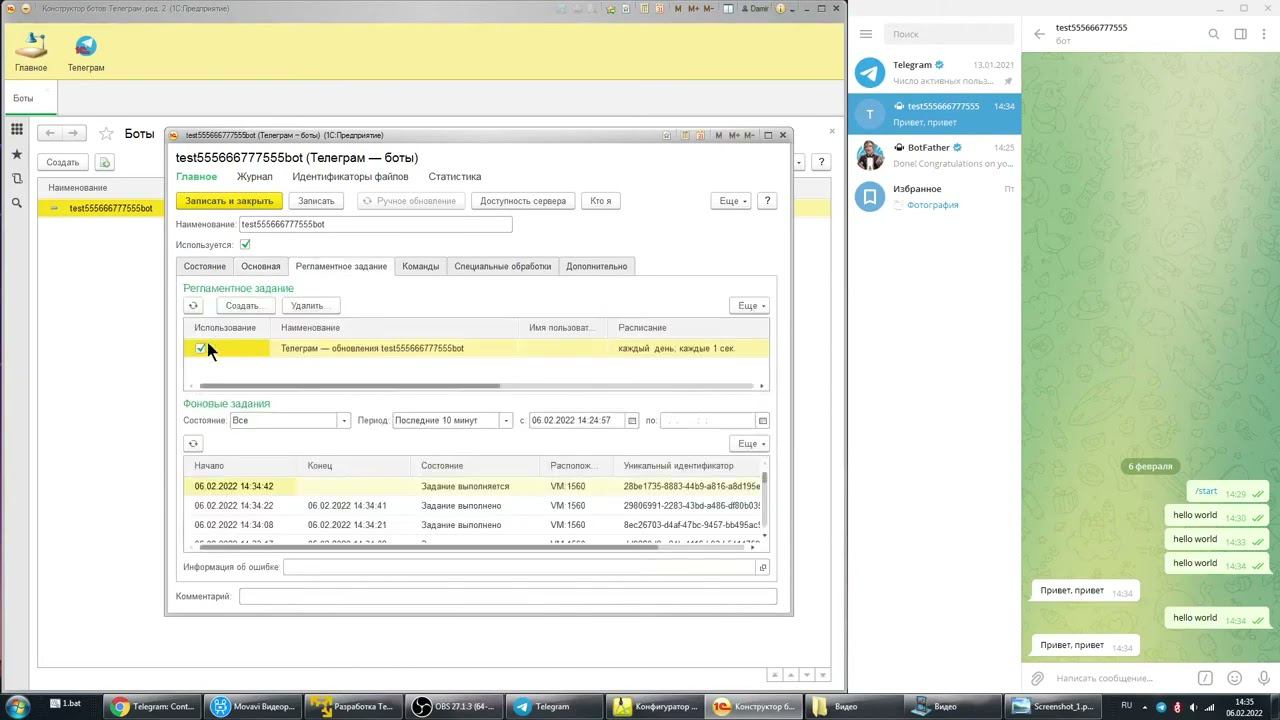
Task: Click Удалить in Регламентное задание section
Action: [x=310, y=306]
